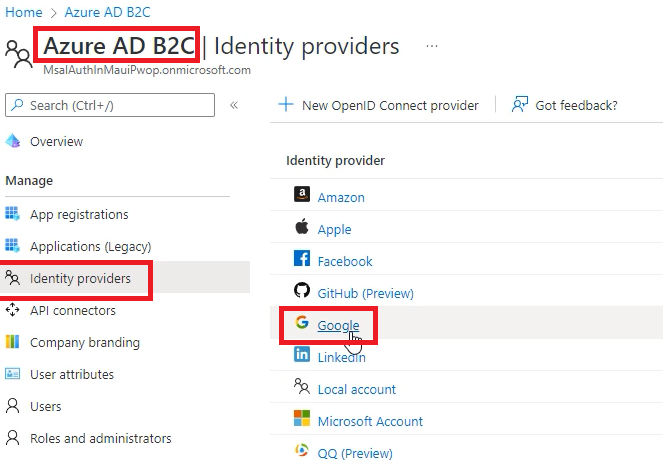Image resolution: width=663 pixels, height=465 pixels.
Task: Select Apple identity provider
Action: point(334,230)
